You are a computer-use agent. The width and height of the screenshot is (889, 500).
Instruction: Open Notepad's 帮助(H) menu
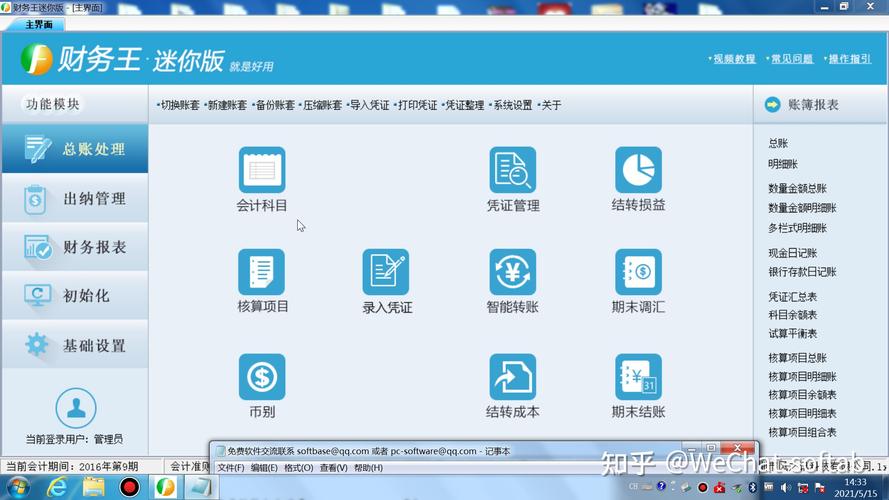point(368,468)
